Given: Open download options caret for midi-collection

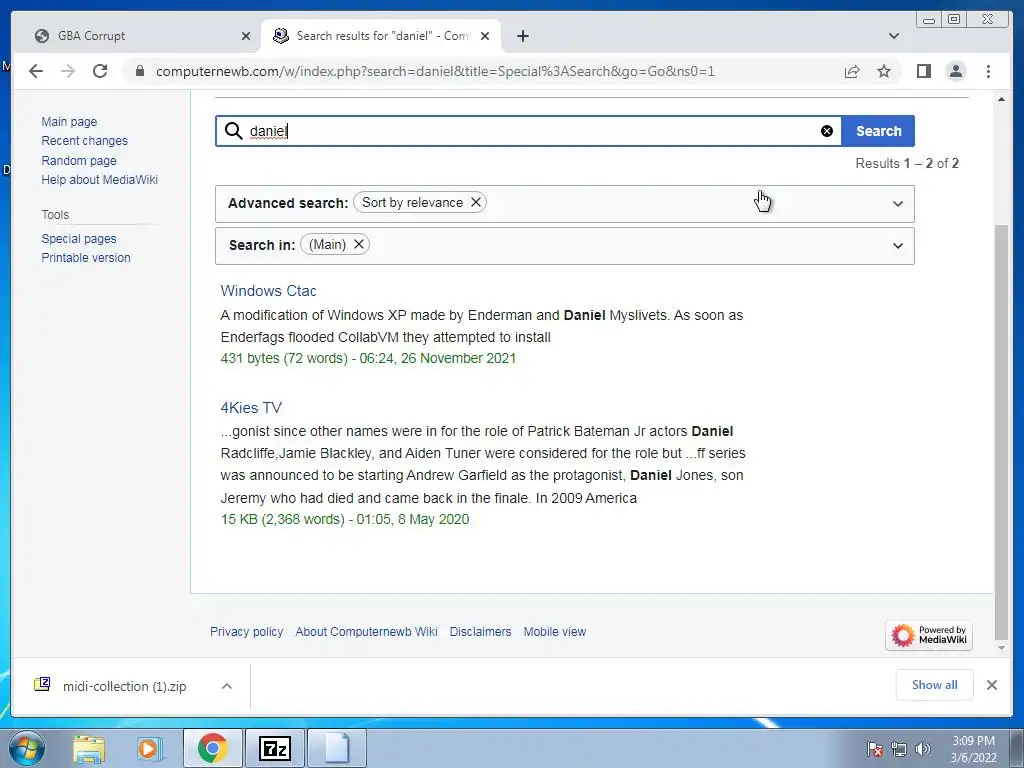Looking at the screenshot, I should coord(227,686).
